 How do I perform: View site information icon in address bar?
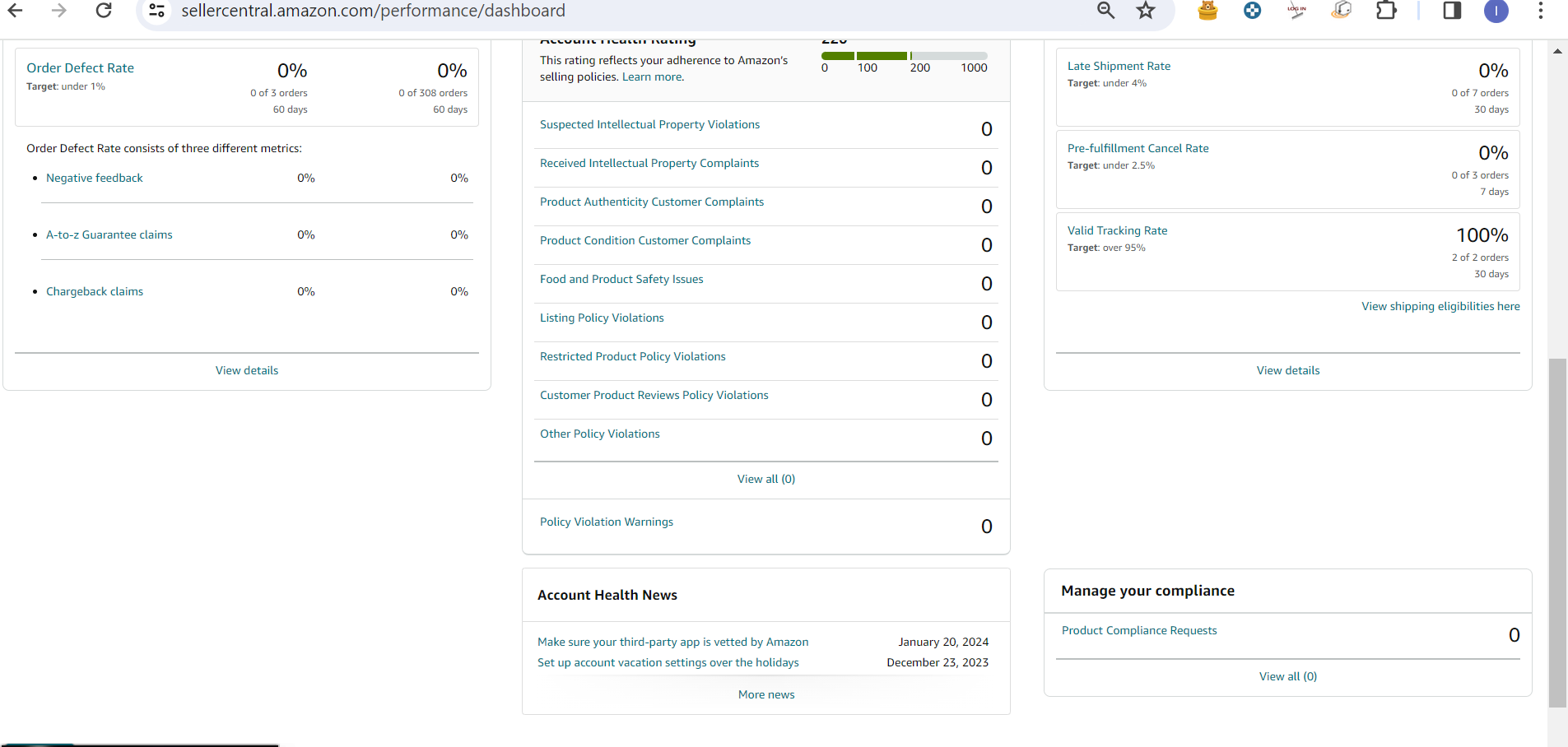pos(157,11)
